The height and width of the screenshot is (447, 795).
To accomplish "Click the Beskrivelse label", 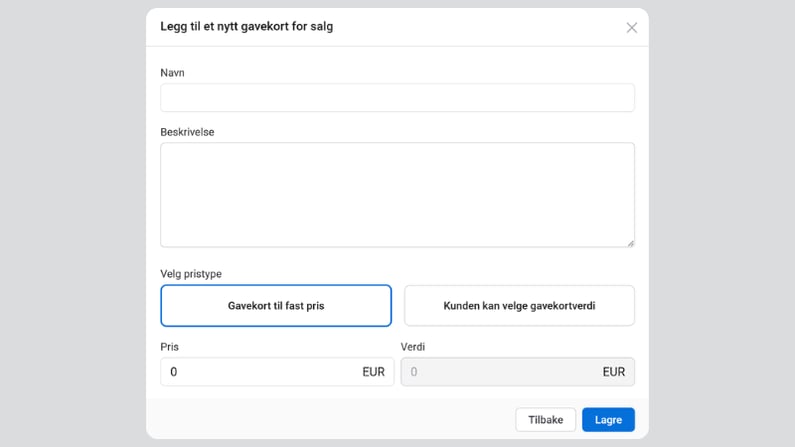I will [x=187, y=132].
